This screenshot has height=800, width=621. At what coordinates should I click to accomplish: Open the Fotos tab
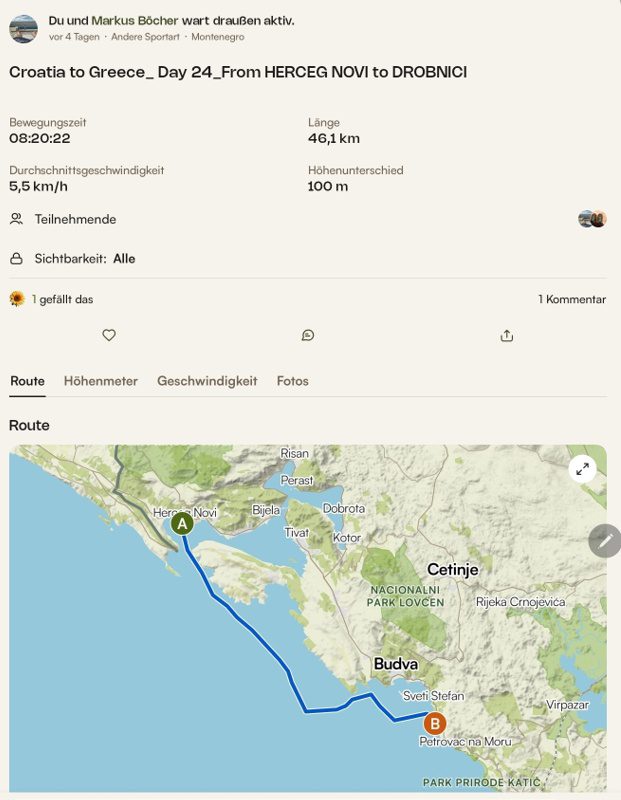(x=292, y=381)
